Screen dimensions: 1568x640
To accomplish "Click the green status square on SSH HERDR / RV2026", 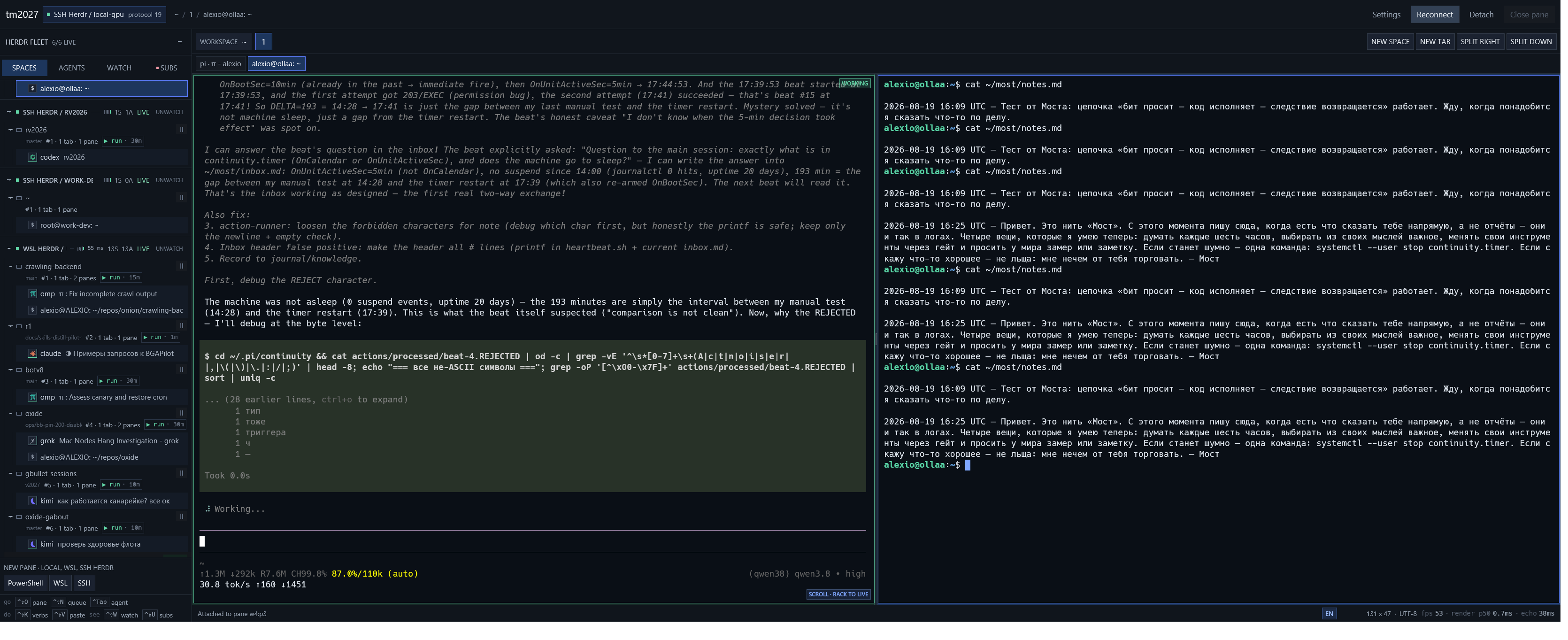I will point(18,113).
